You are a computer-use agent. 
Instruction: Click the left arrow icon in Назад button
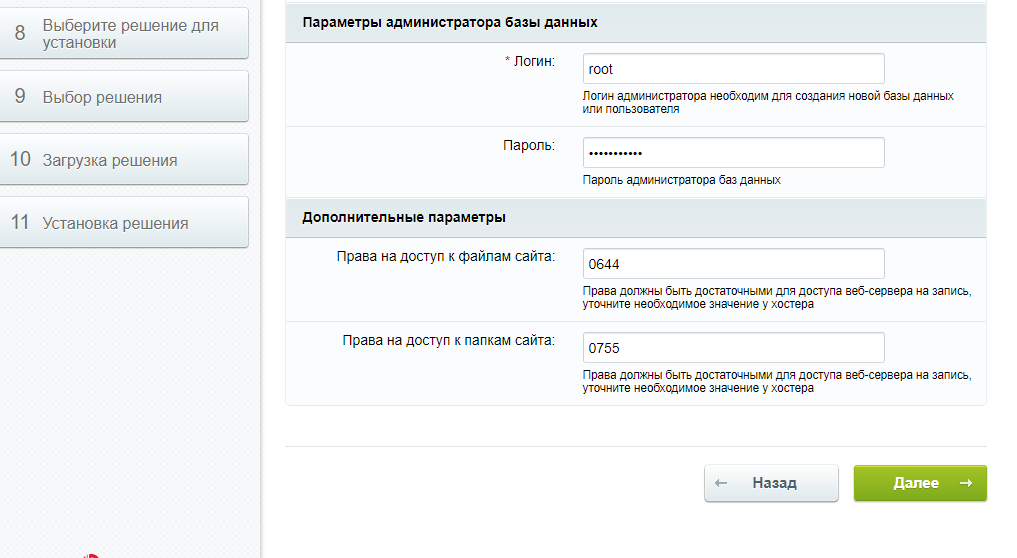pyautogui.click(x=721, y=483)
